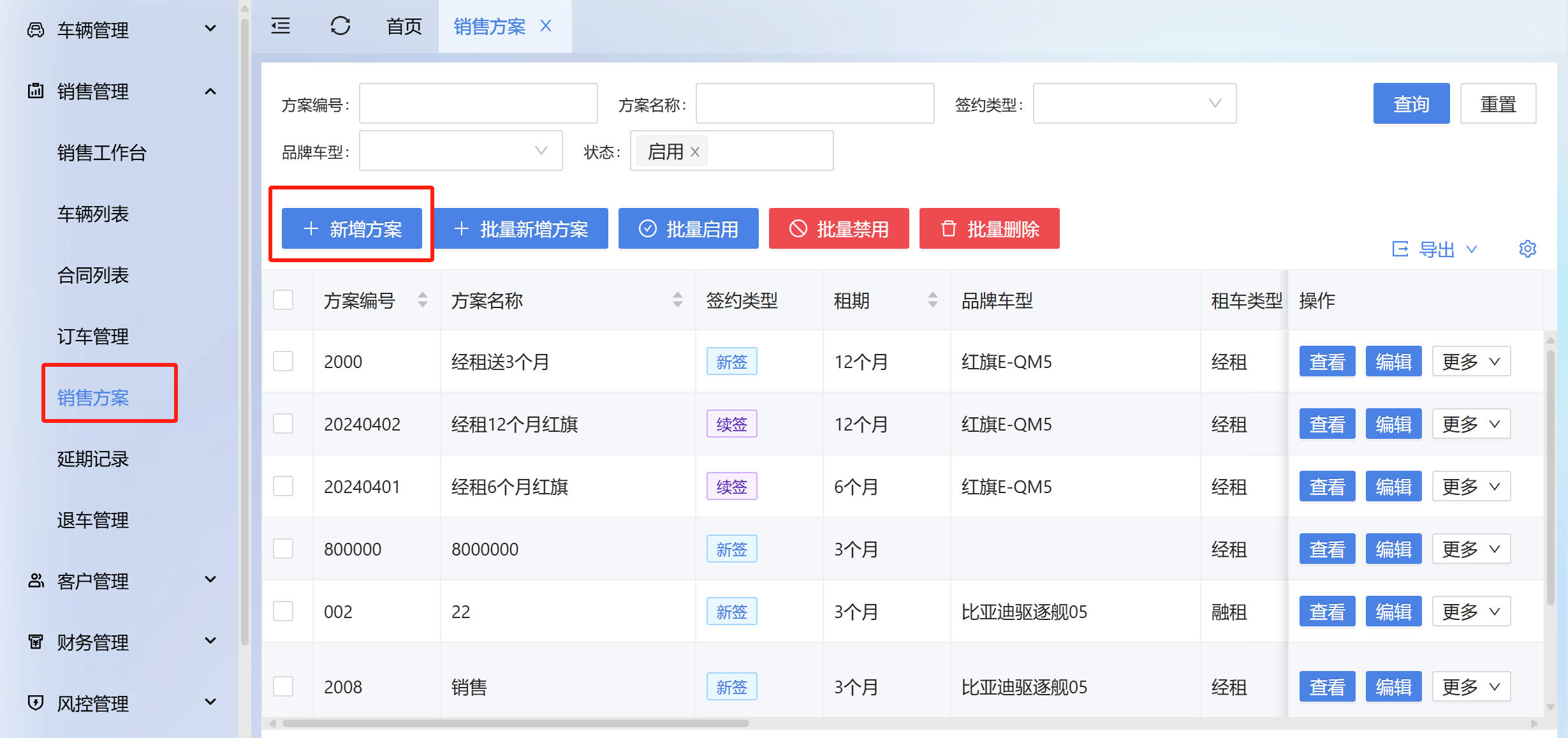The width and height of the screenshot is (1568, 738).
Task: Sort by 方案编号 column arrows
Action: [x=422, y=300]
